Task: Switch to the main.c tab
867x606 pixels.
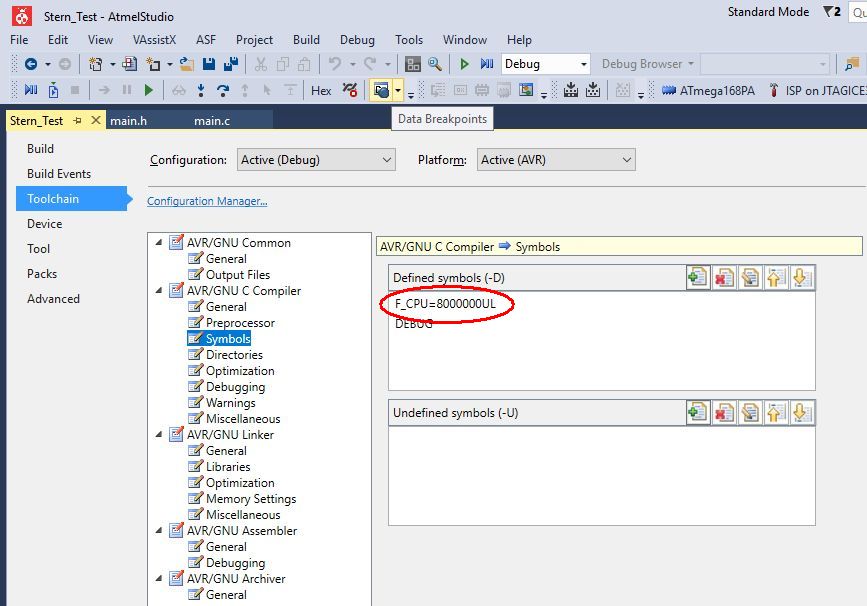Action: [x=212, y=121]
